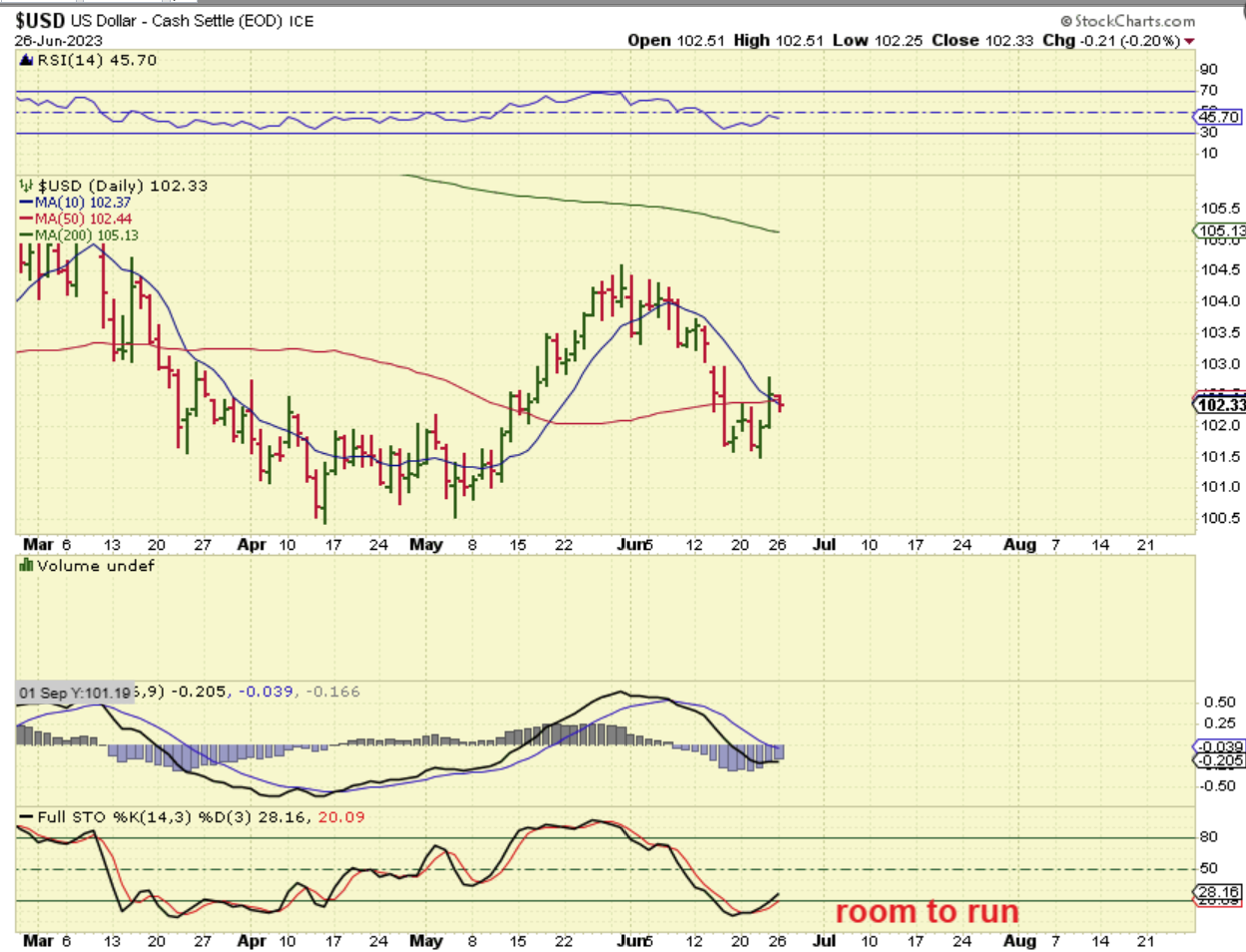Click the 105.13 flag on the price axis
1246x952 pixels.
[1221, 232]
